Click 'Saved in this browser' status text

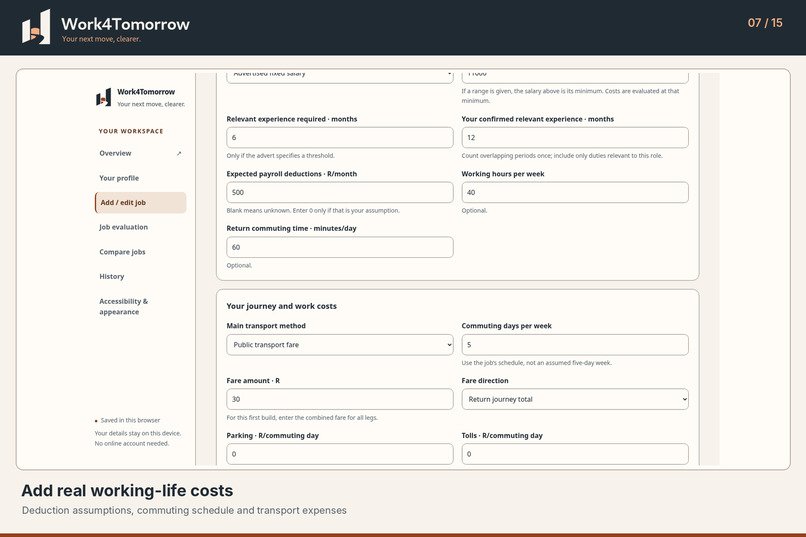tap(130, 420)
